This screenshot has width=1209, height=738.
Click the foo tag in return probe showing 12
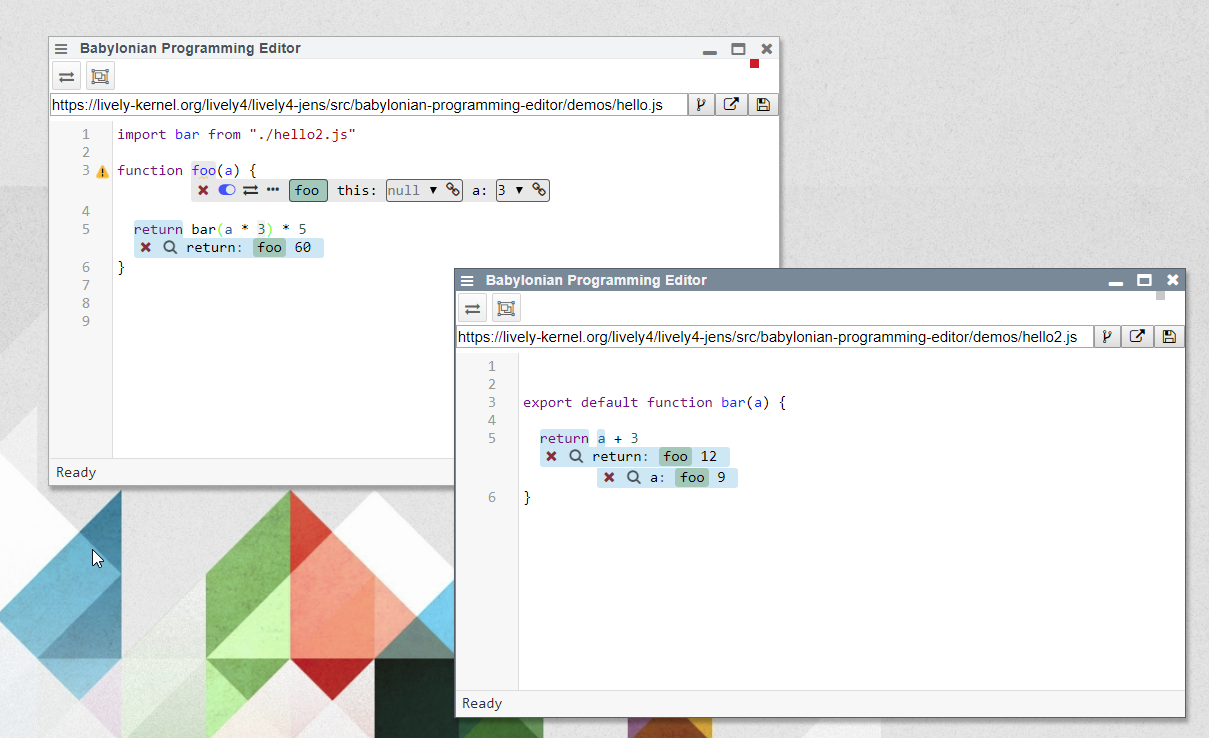(676, 457)
